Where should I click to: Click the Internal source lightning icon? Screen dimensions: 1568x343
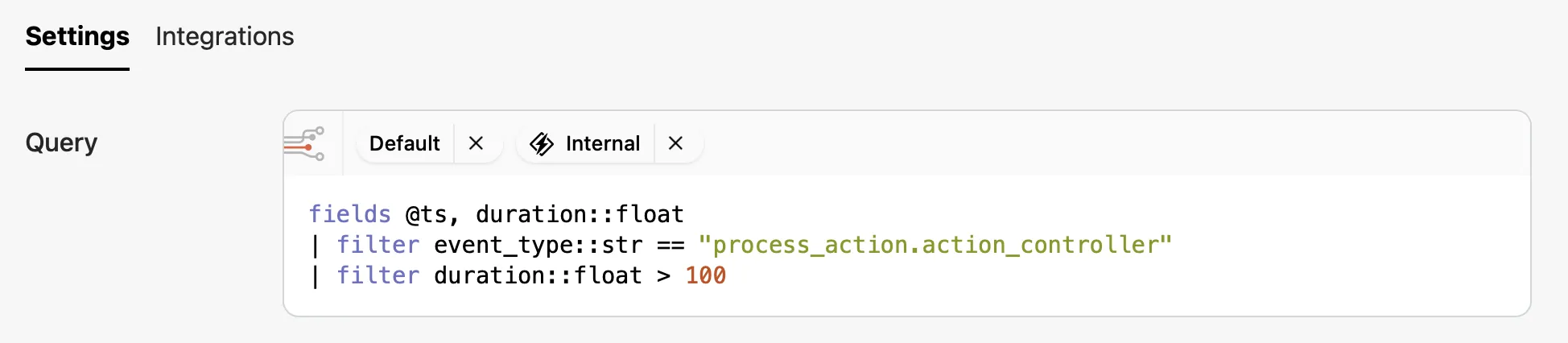point(542,143)
